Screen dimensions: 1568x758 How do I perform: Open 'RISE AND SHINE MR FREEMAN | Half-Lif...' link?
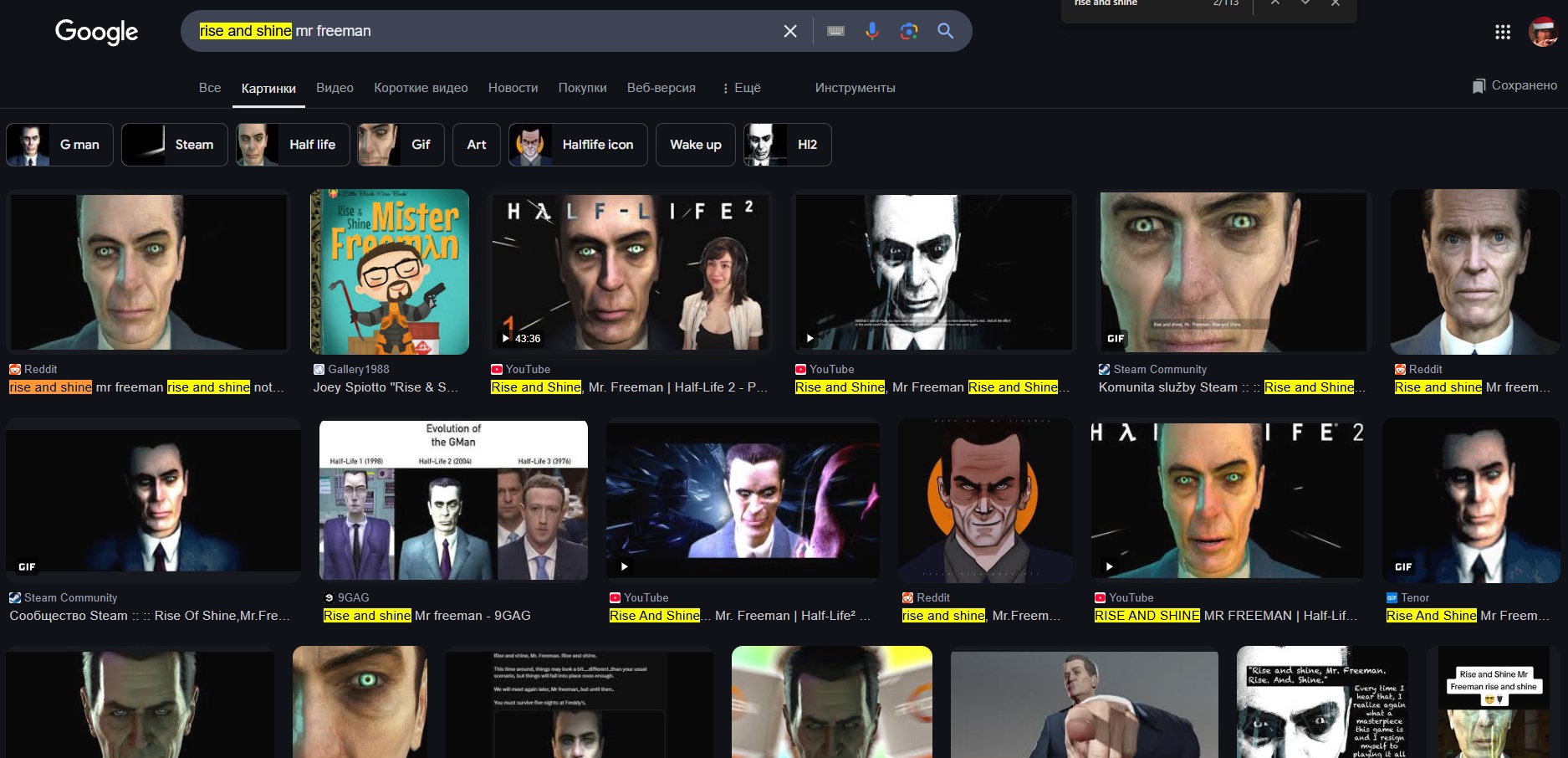(x=1226, y=616)
